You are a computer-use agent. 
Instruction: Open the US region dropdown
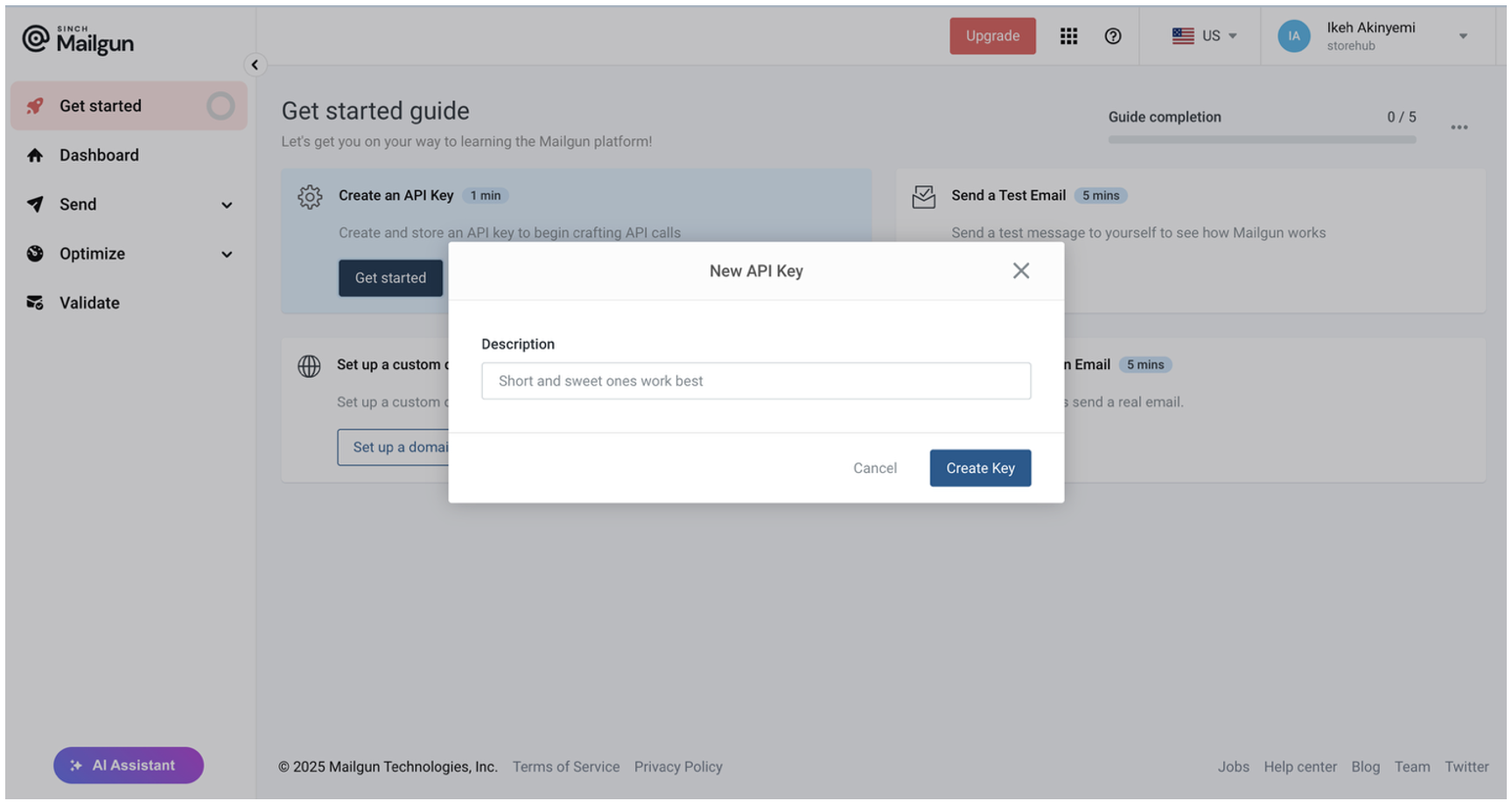pyautogui.click(x=1205, y=36)
